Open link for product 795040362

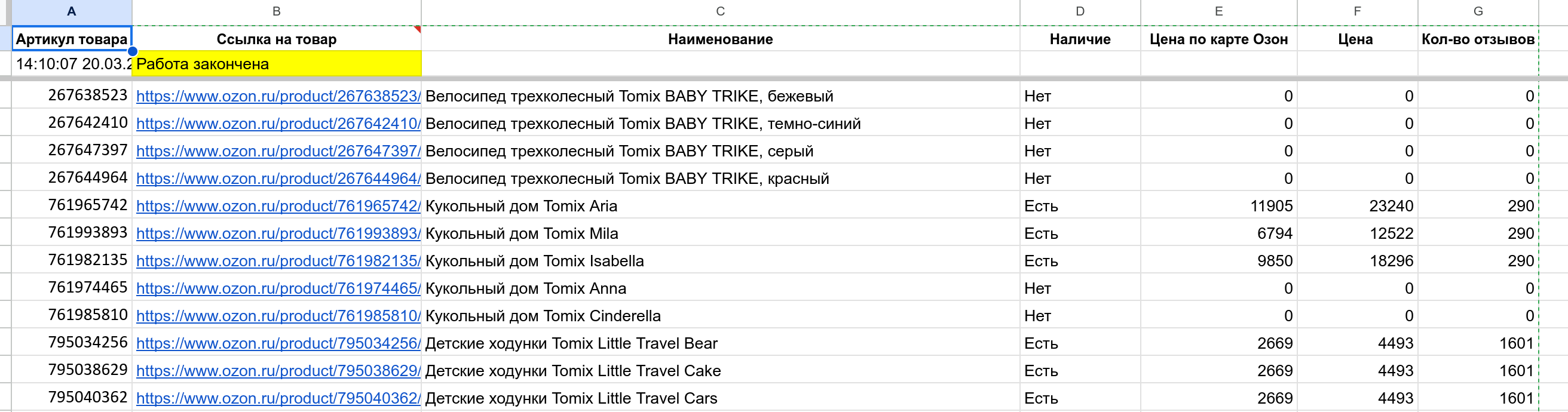pyautogui.click(x=278, y=399)
